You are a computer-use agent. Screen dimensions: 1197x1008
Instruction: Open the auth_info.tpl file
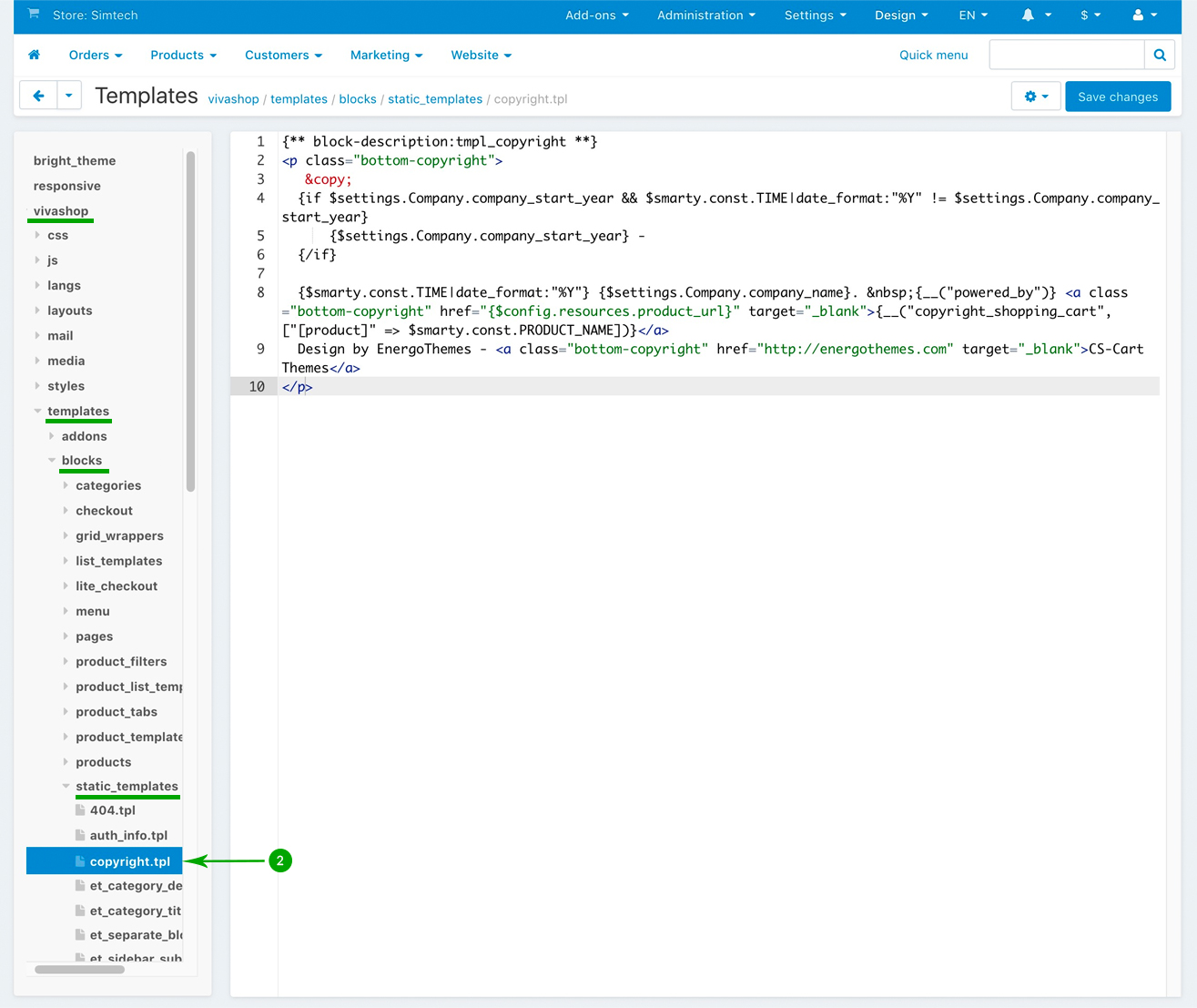(x=128, y=836)
